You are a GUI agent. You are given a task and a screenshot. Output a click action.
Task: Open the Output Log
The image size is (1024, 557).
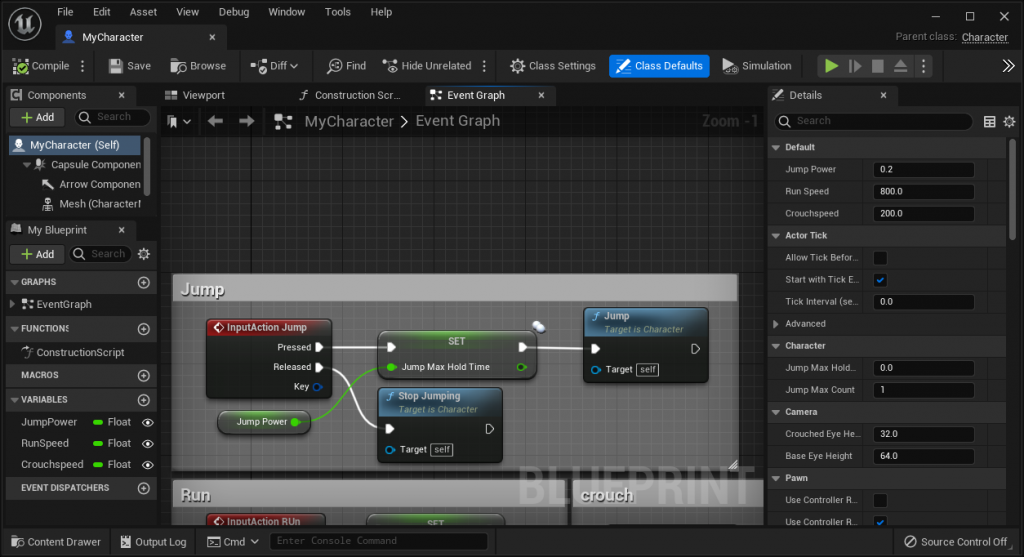click(153, 542)
